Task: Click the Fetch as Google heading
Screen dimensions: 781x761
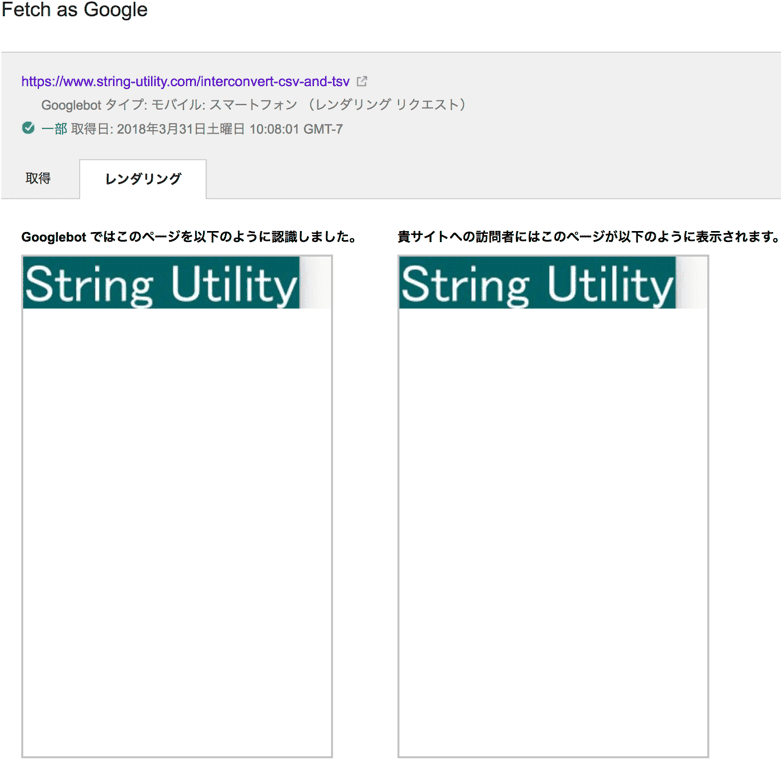Action: [x=75, y=10]
